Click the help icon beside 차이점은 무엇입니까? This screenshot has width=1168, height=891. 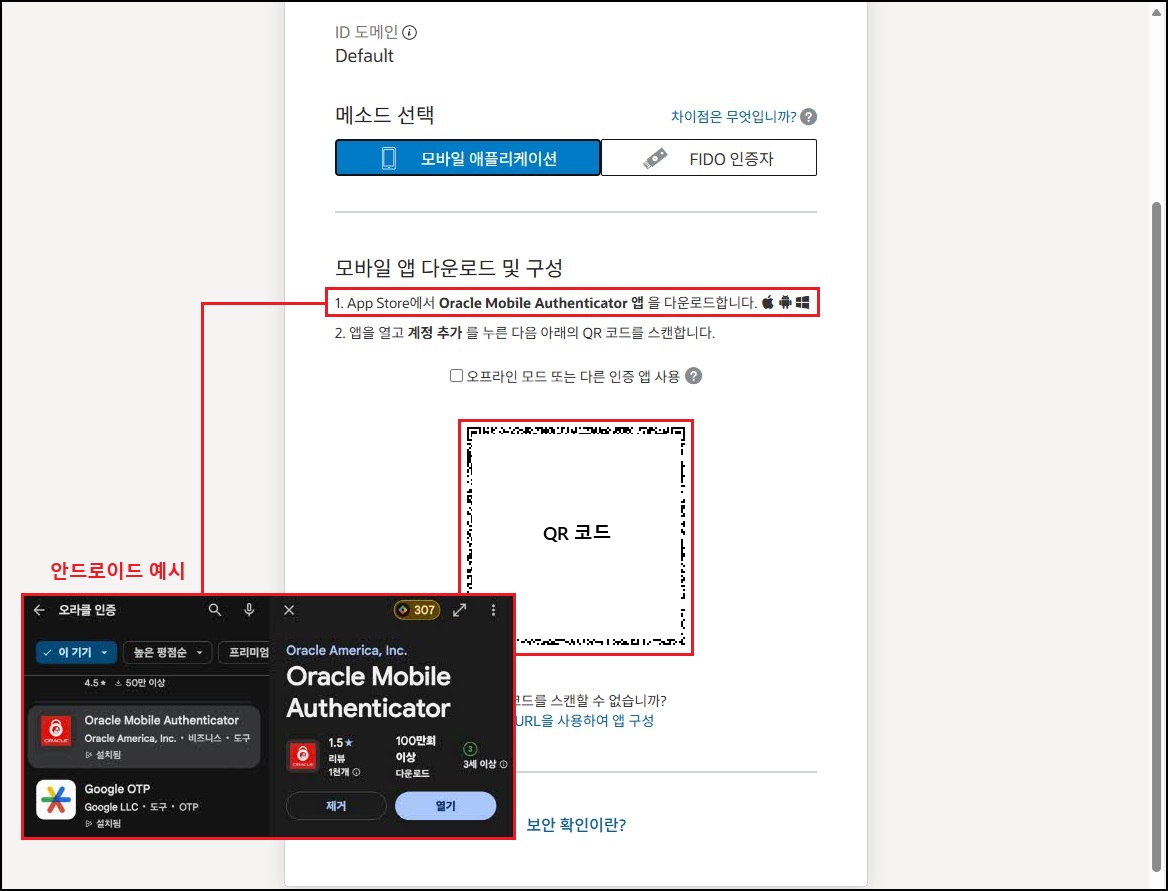808,116
